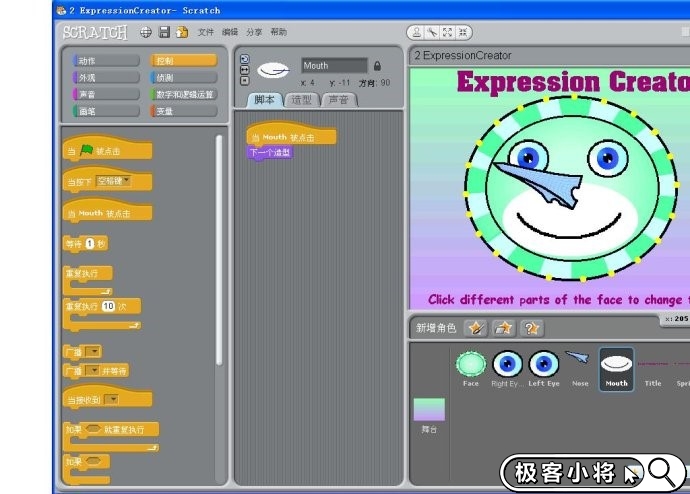Select the left-right flip rotation style
Viewport: 690px width, 494px height.
pyautogui.click(x=245, y=70)
